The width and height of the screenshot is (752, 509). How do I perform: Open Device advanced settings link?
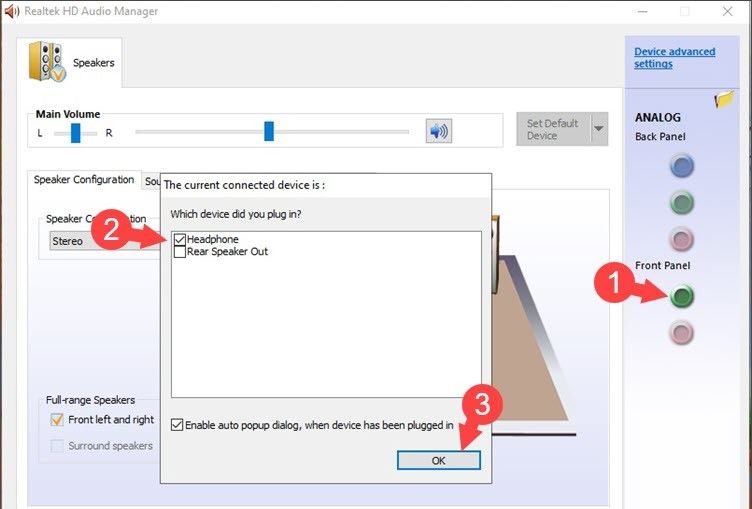coord(674,58)
